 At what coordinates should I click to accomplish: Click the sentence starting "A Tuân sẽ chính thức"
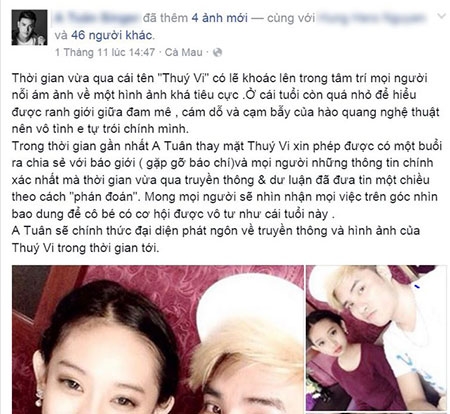pyautogui.click(x=216, y=231)
